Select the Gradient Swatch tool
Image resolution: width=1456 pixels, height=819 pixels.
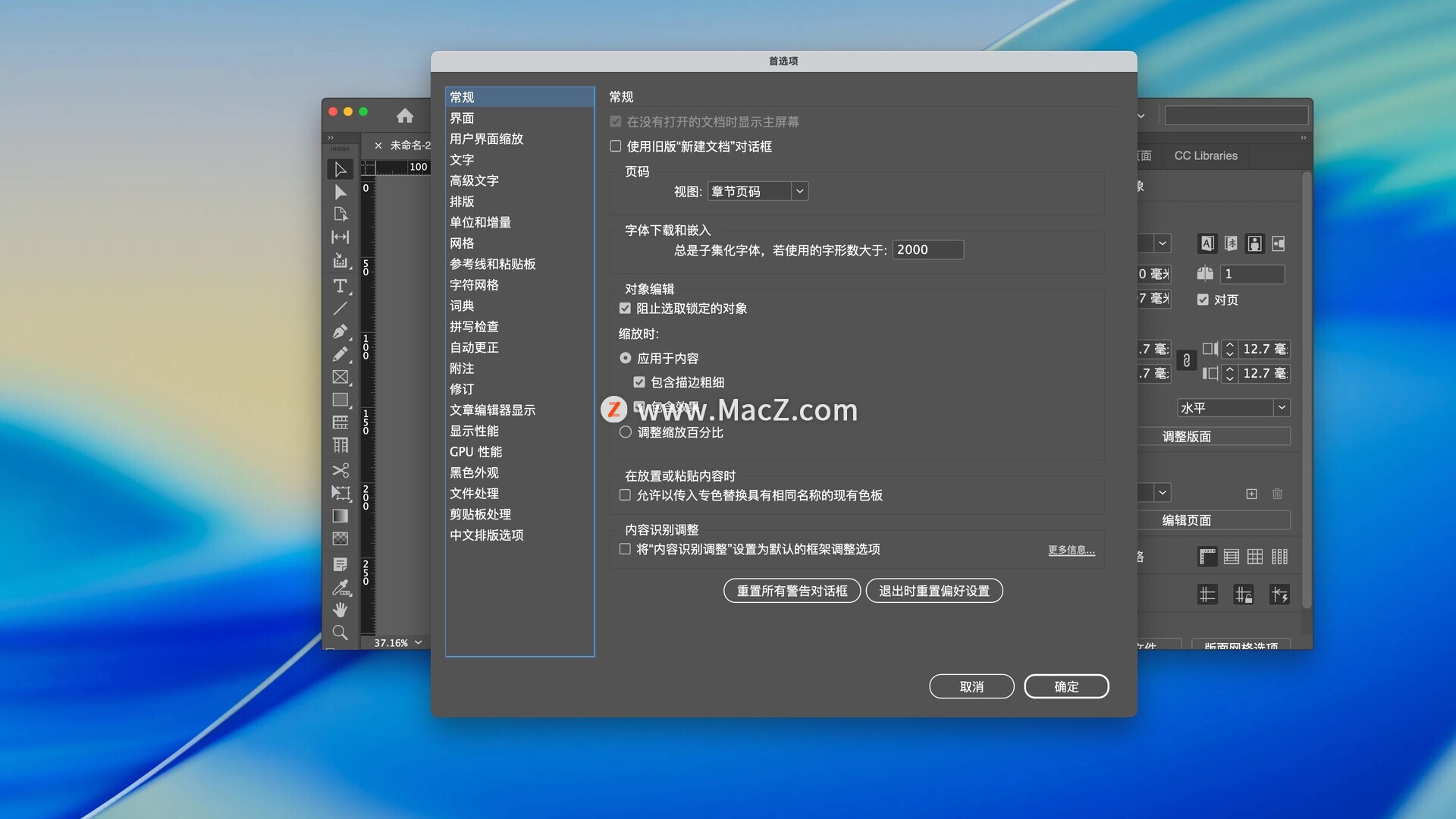pyautogui.click(x=340, y=516)
